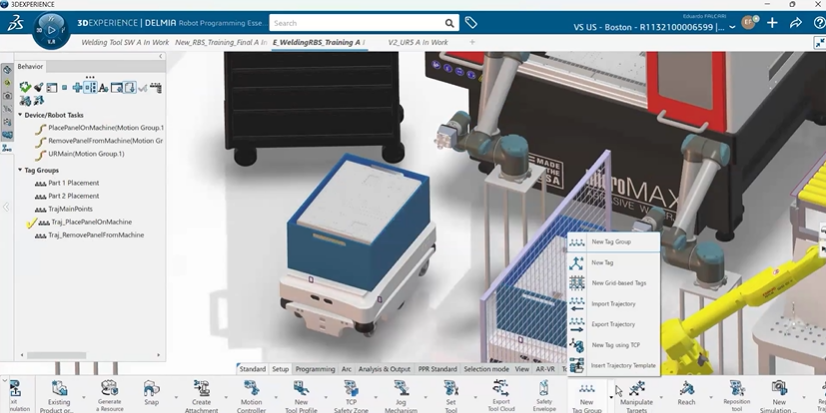Click the left arrow on window edge
This screenshot has width=826, height=413.
pyautogui.click(x=6, y=207)
